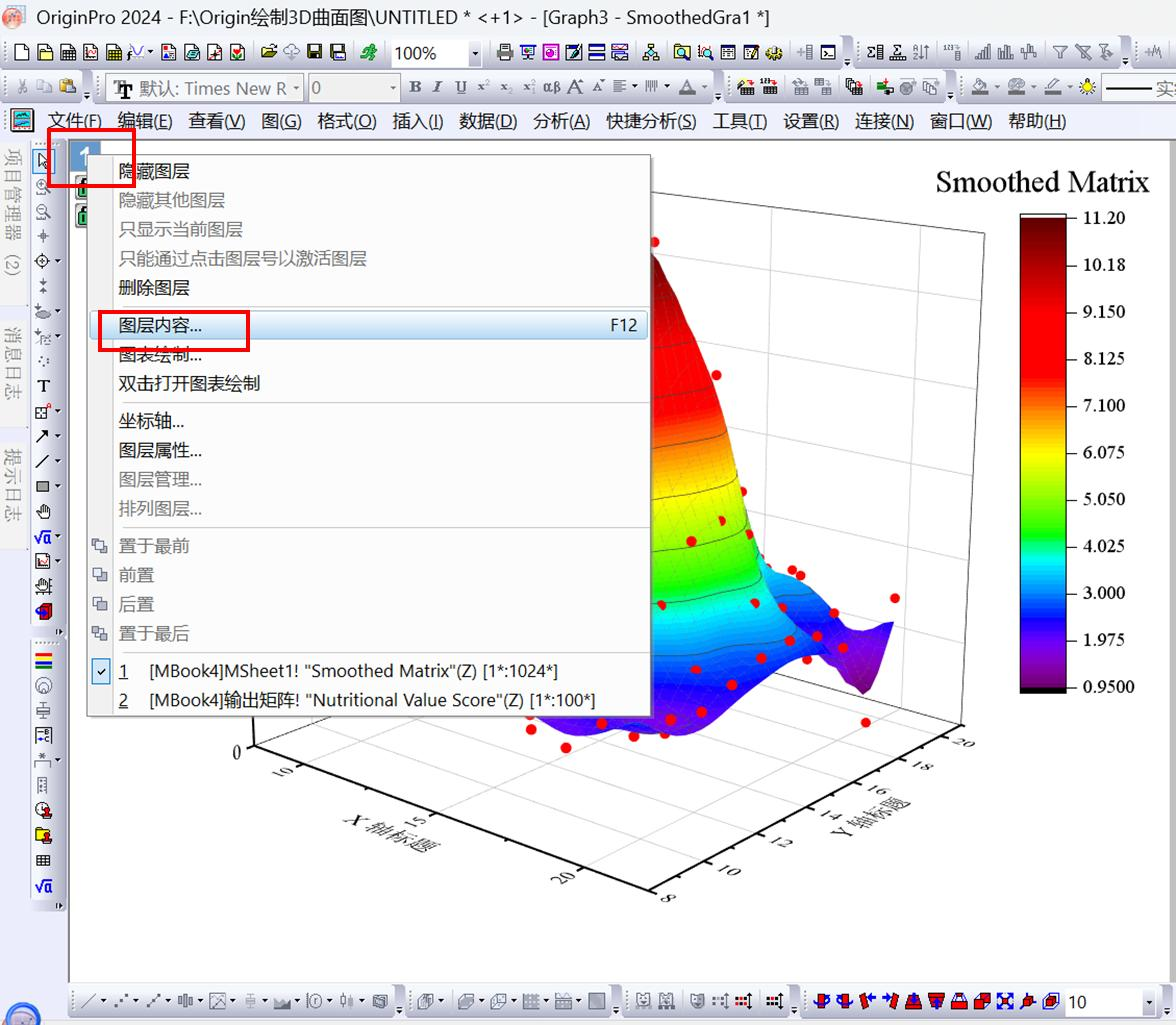This screenshot has height=1025, width=1176.
Task: Click the X 轴标题 axis title
Action: click(x=392, y=832)
